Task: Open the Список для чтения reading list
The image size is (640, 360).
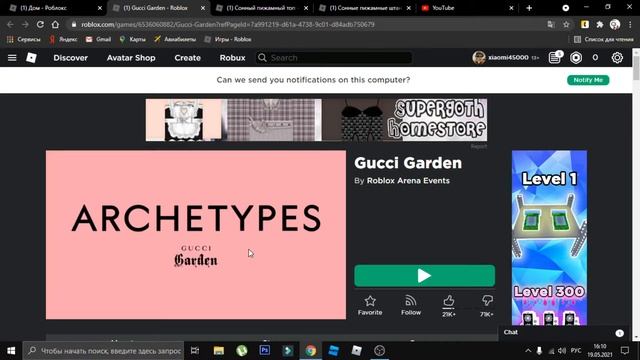Action: (x=604, y=39)
